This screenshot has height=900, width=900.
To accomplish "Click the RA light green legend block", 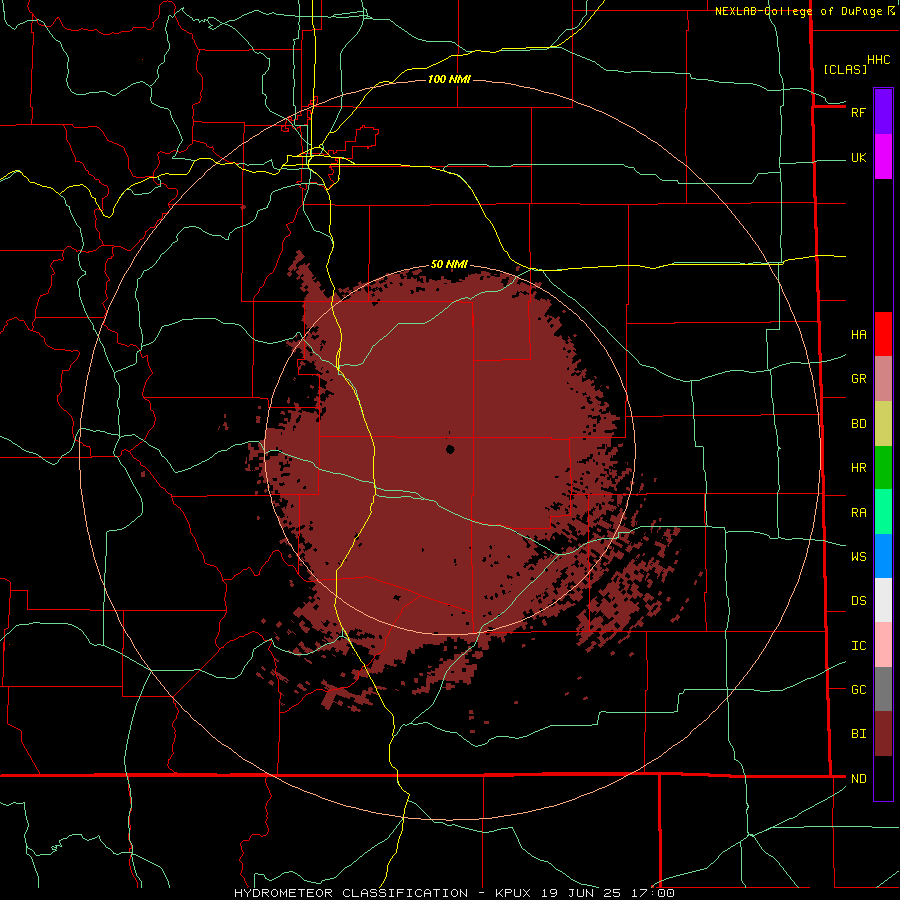I will tap(883, 512).
